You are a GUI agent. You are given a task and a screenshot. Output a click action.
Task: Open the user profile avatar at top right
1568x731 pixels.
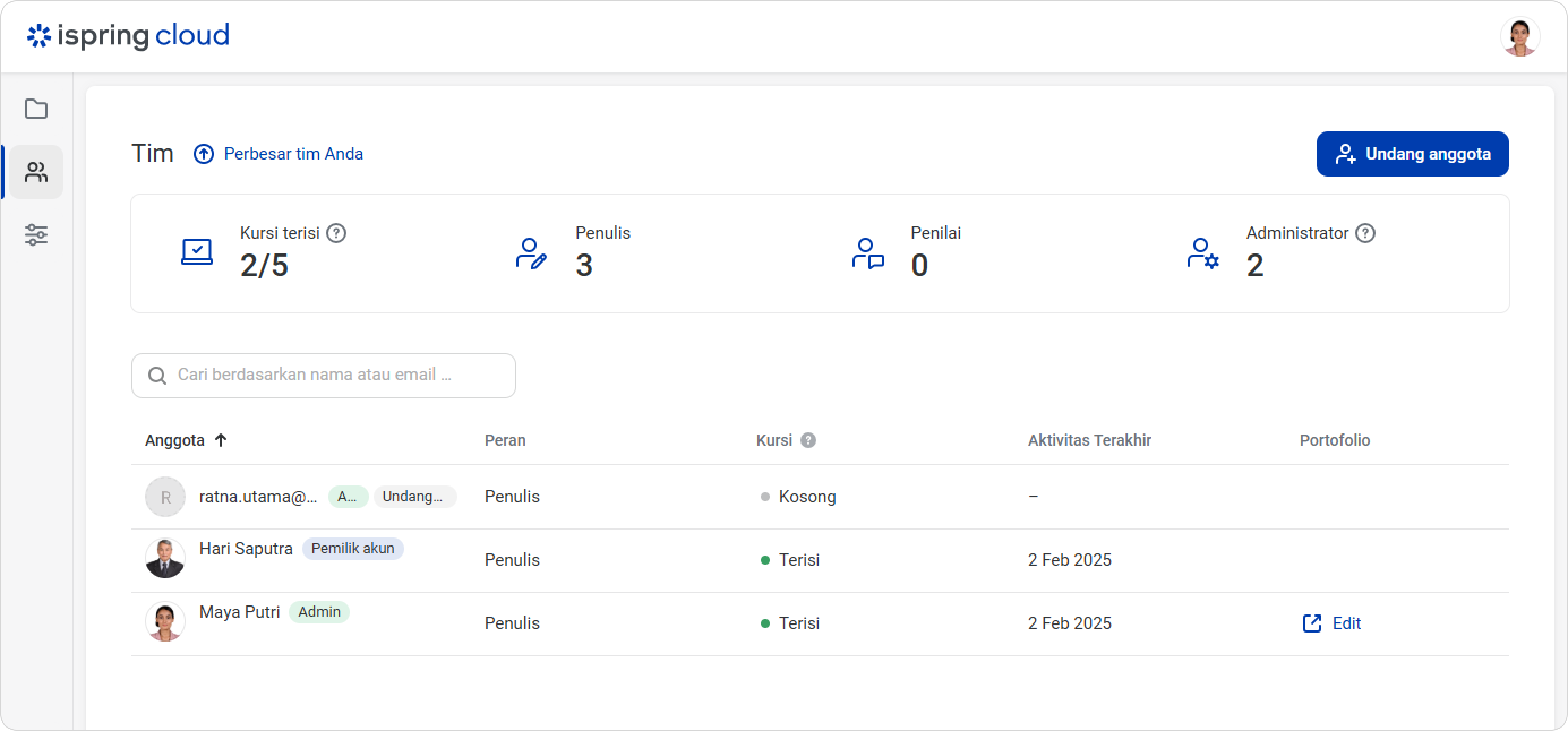1520,36
